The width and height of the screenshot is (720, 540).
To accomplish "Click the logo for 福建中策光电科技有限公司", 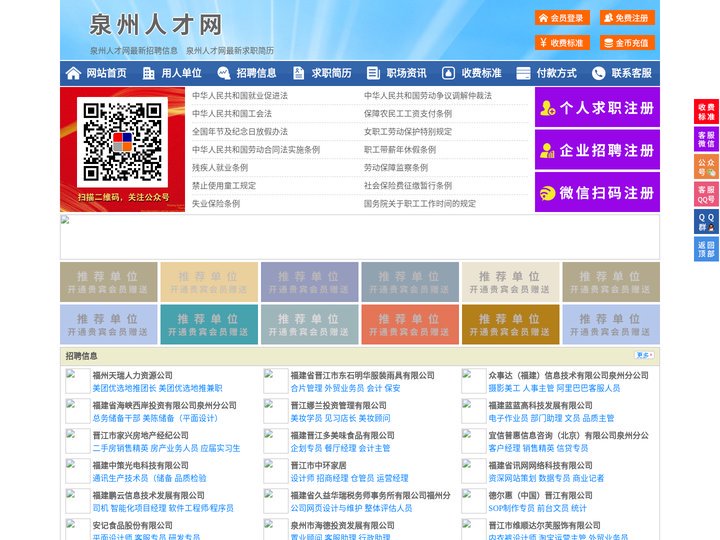I will click(x=78, y=471).
